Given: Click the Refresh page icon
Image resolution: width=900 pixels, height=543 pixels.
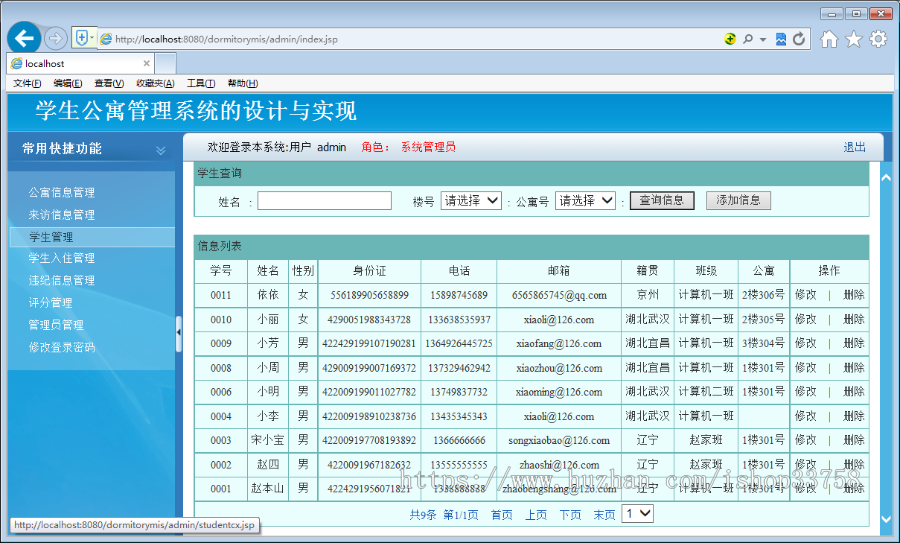Looking at the screenshot, I should (x=798, y=39).
